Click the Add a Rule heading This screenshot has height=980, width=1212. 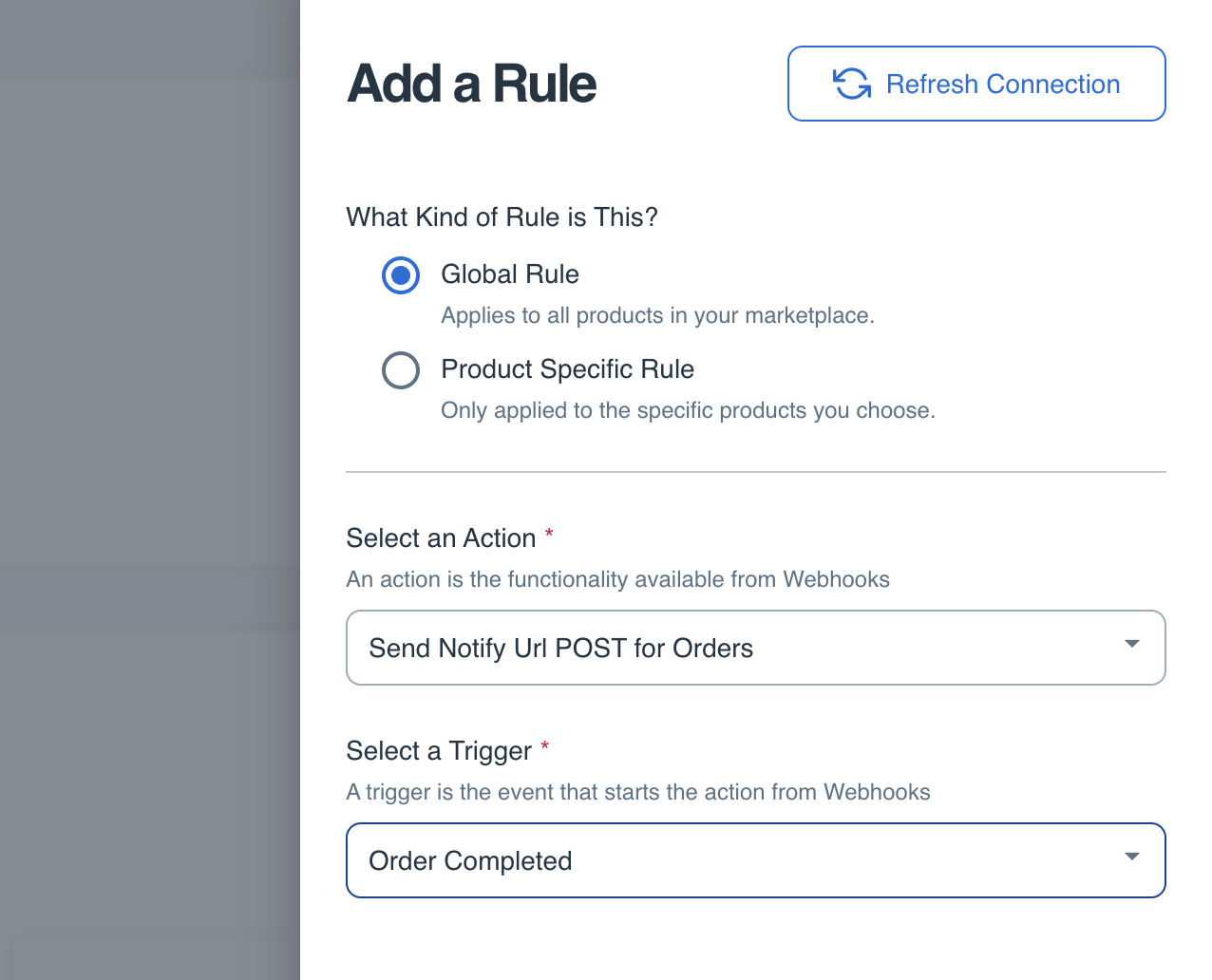tap(472, 84)
